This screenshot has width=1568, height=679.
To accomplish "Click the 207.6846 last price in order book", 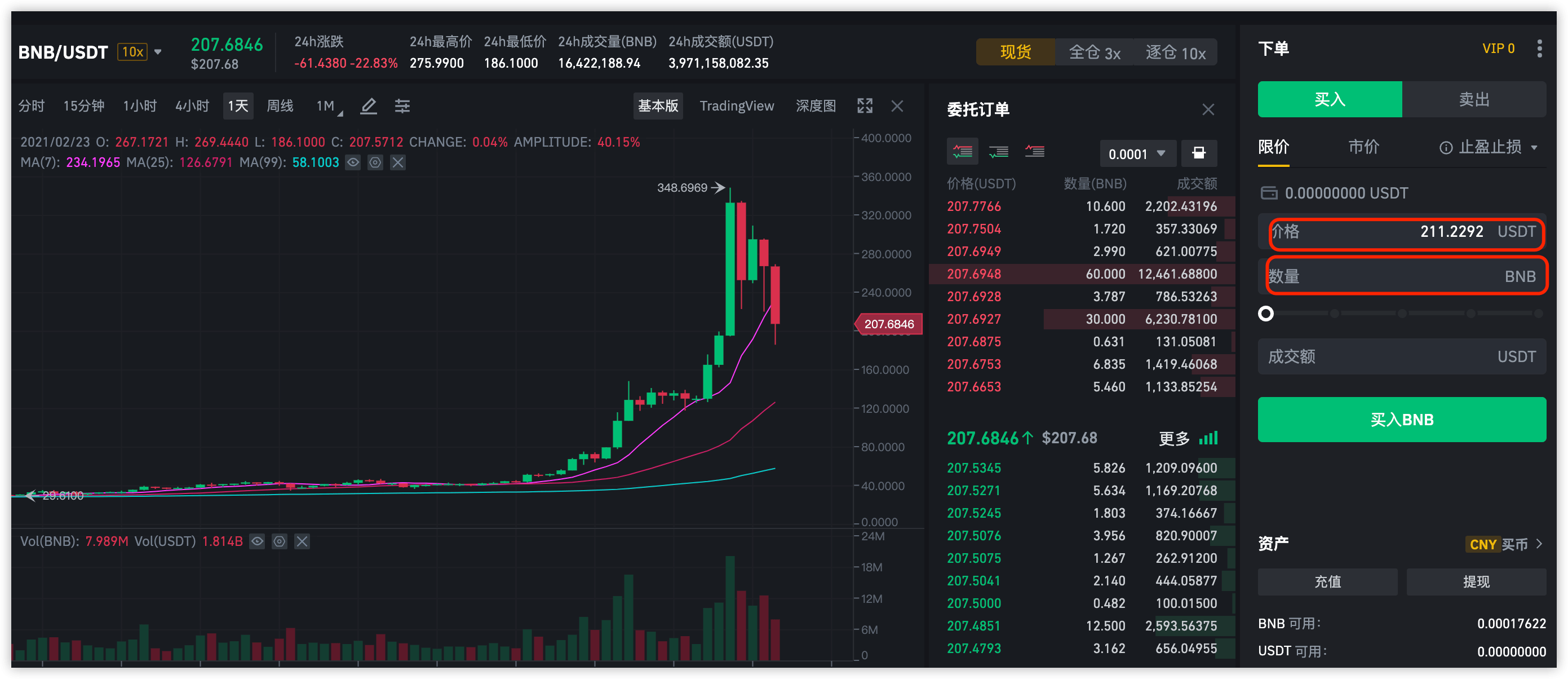I will pyautogui.click(x=982, y=438).
